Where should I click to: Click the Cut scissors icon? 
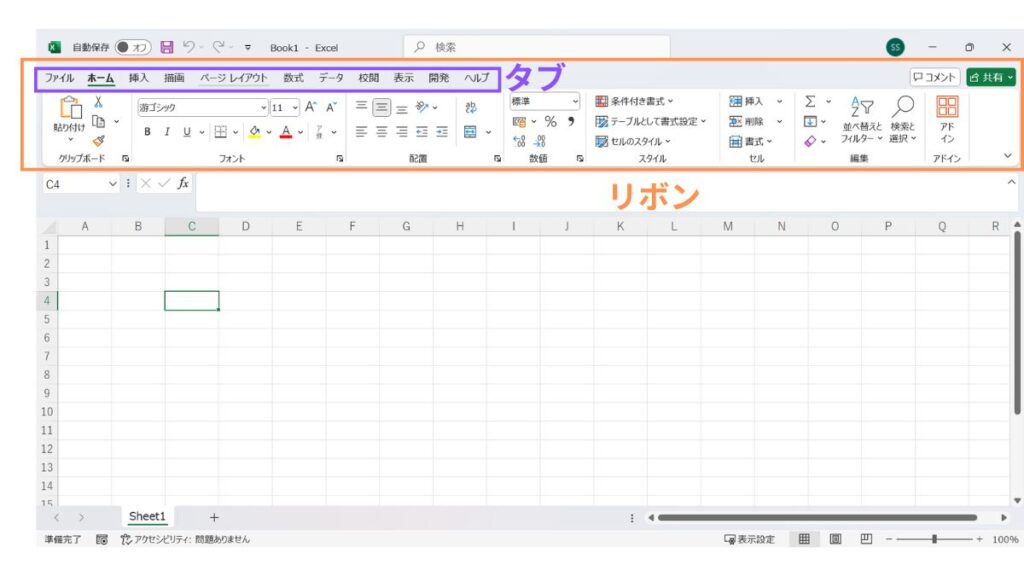tap(98, 102)
